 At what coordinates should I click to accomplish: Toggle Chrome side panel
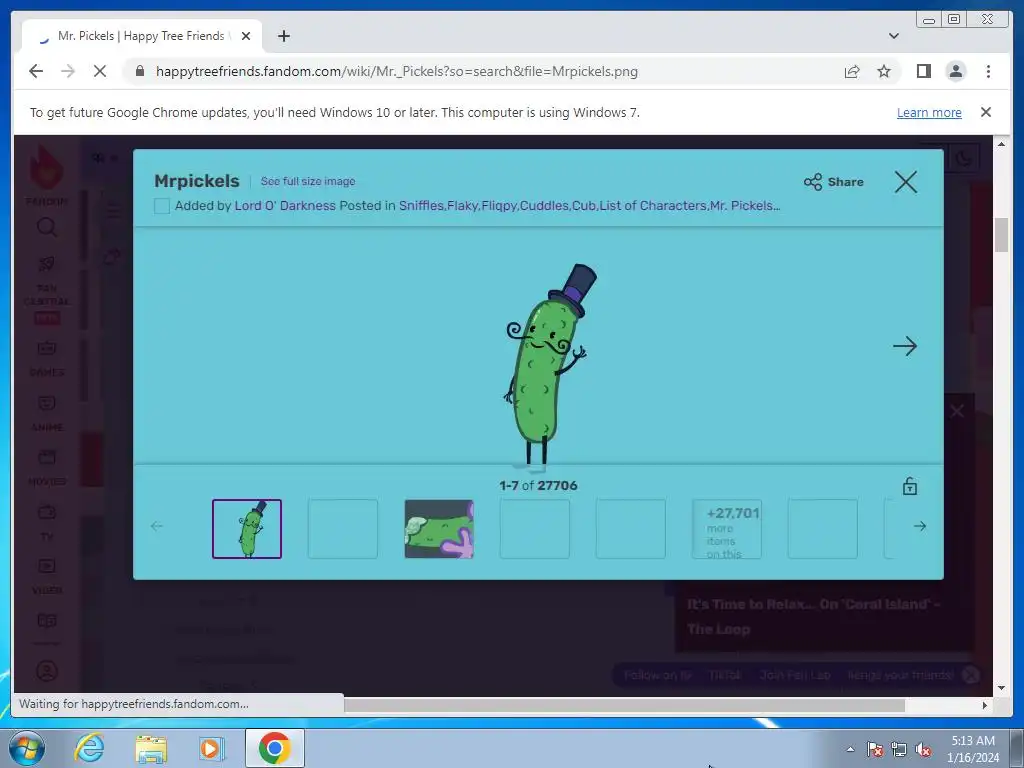[x=923, y=71]
